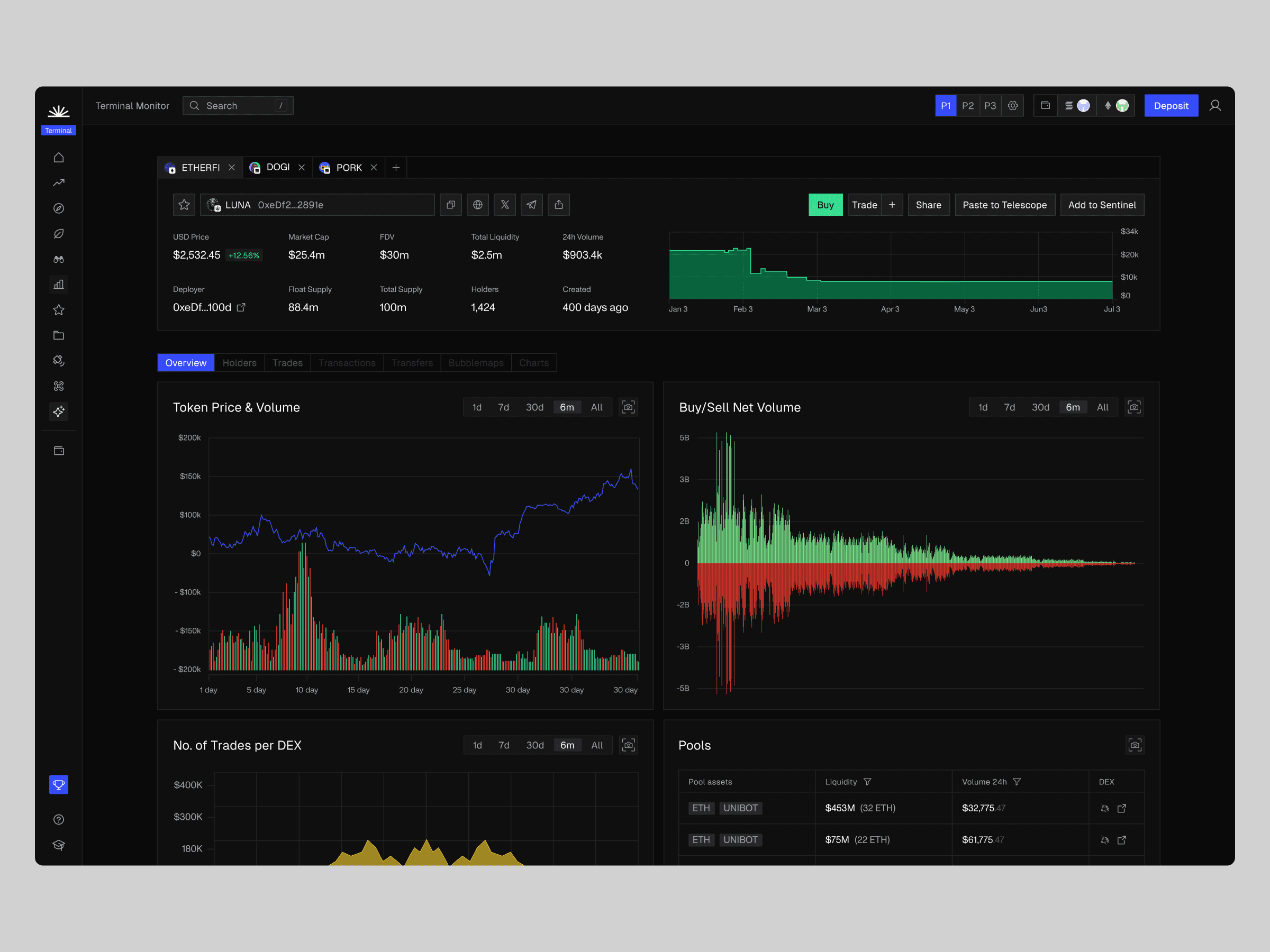The height and width of the screenshot is (952, 1270).
Task: Open the trophy icon in sidebar
Action: click(x=59, y=784)
